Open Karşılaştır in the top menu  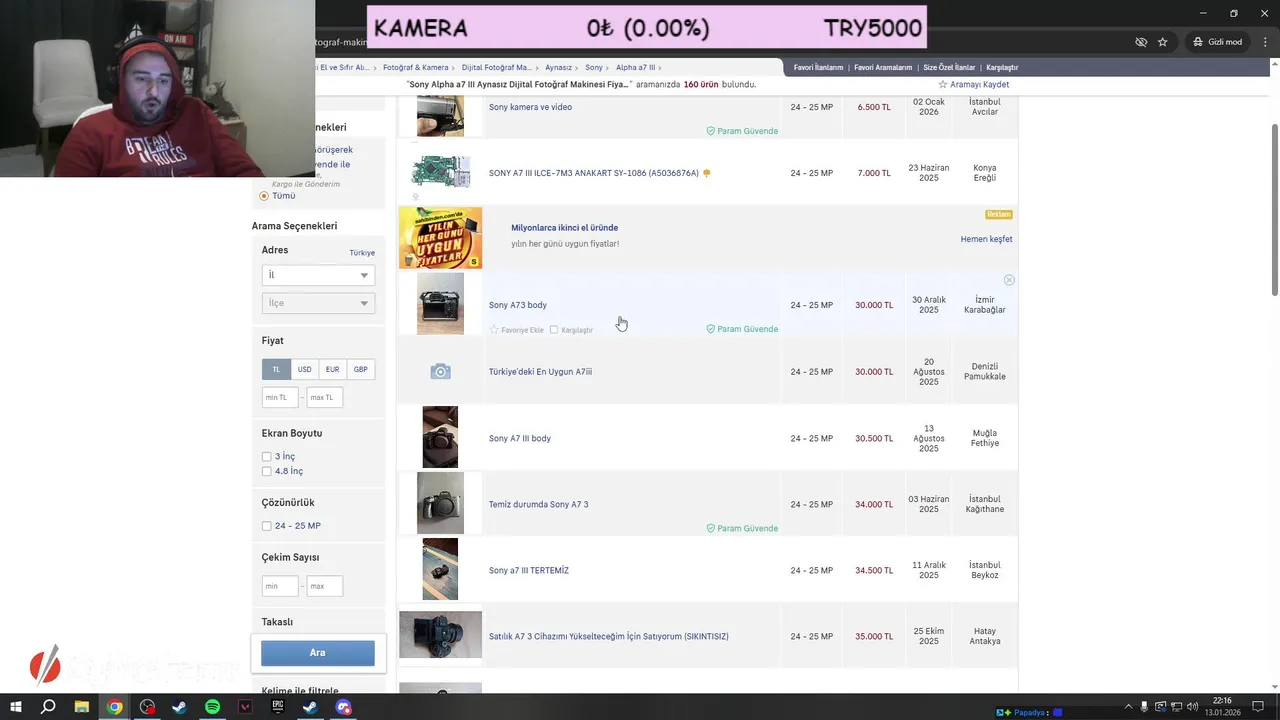pos(1002,68)
